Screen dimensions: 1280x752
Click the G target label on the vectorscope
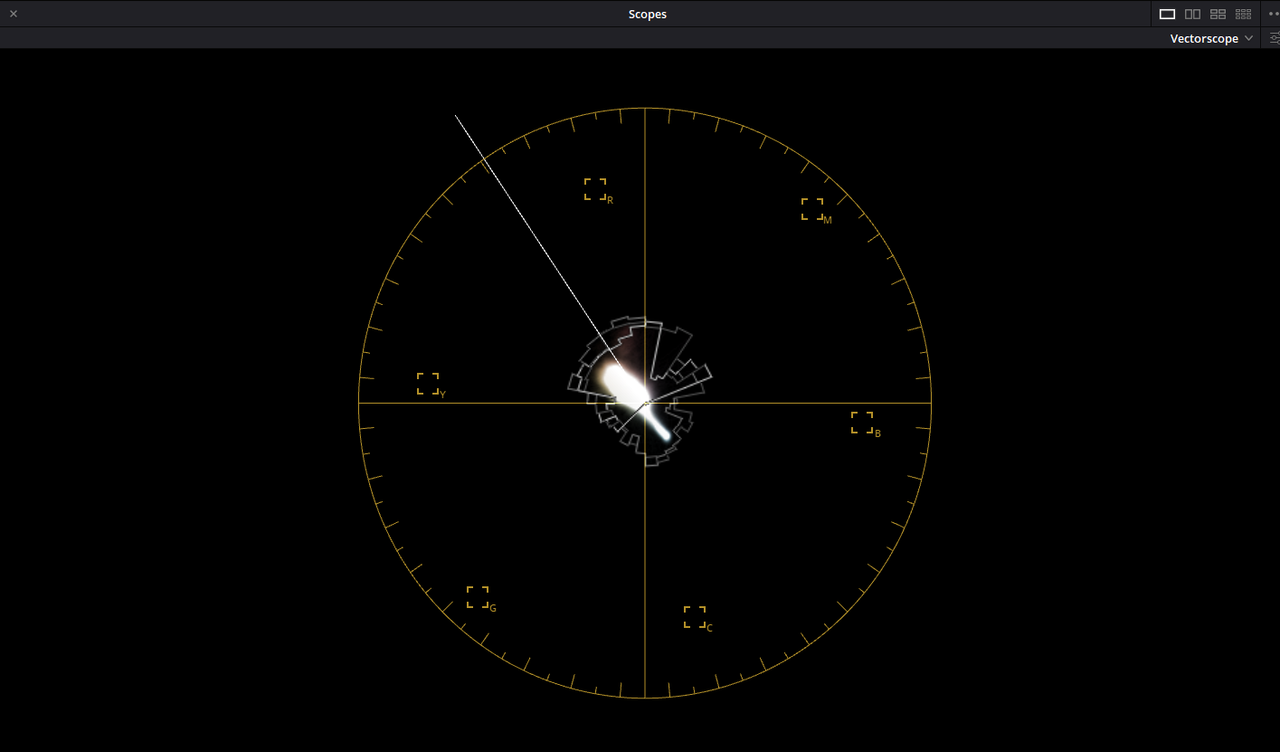tap(493, 608)
